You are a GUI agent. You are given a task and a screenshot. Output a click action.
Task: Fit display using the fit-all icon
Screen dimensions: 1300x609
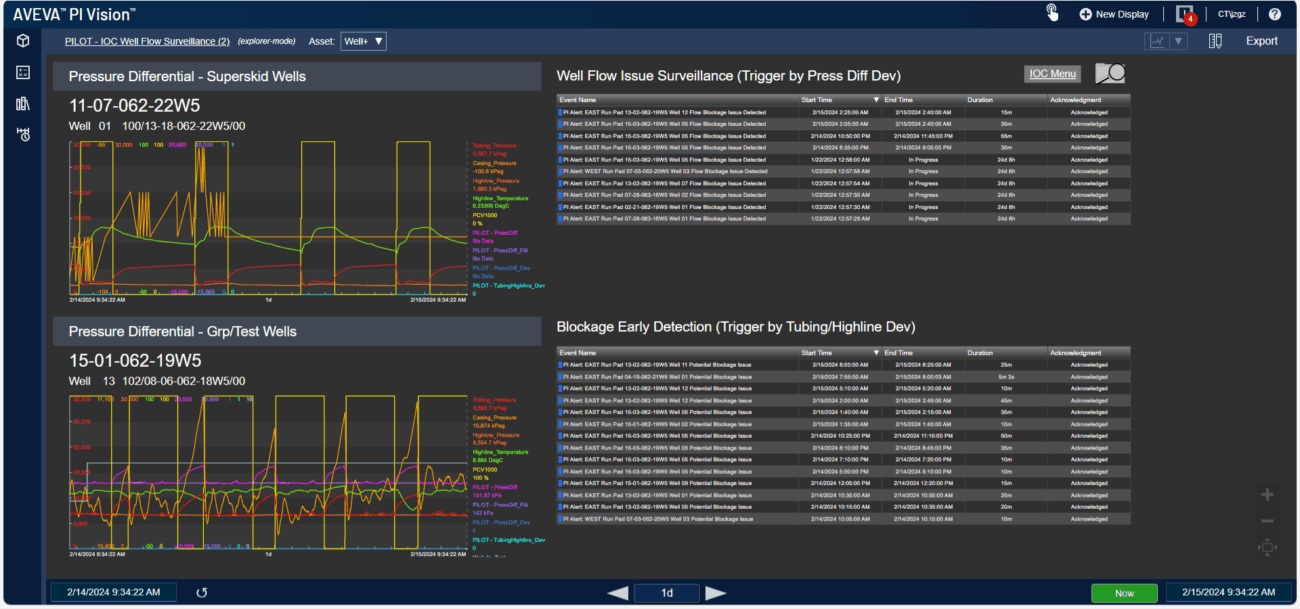click(1267, 546)
